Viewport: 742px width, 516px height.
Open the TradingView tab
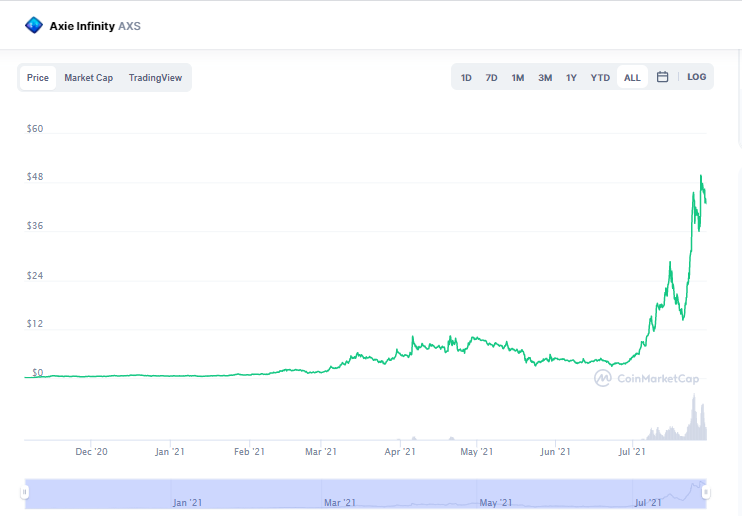coord(155,78)
